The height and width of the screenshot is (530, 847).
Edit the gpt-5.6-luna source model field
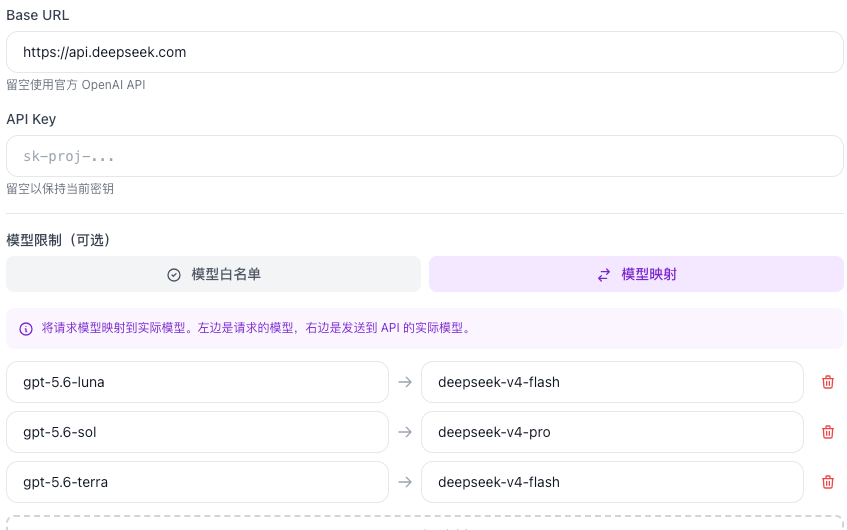197,382
